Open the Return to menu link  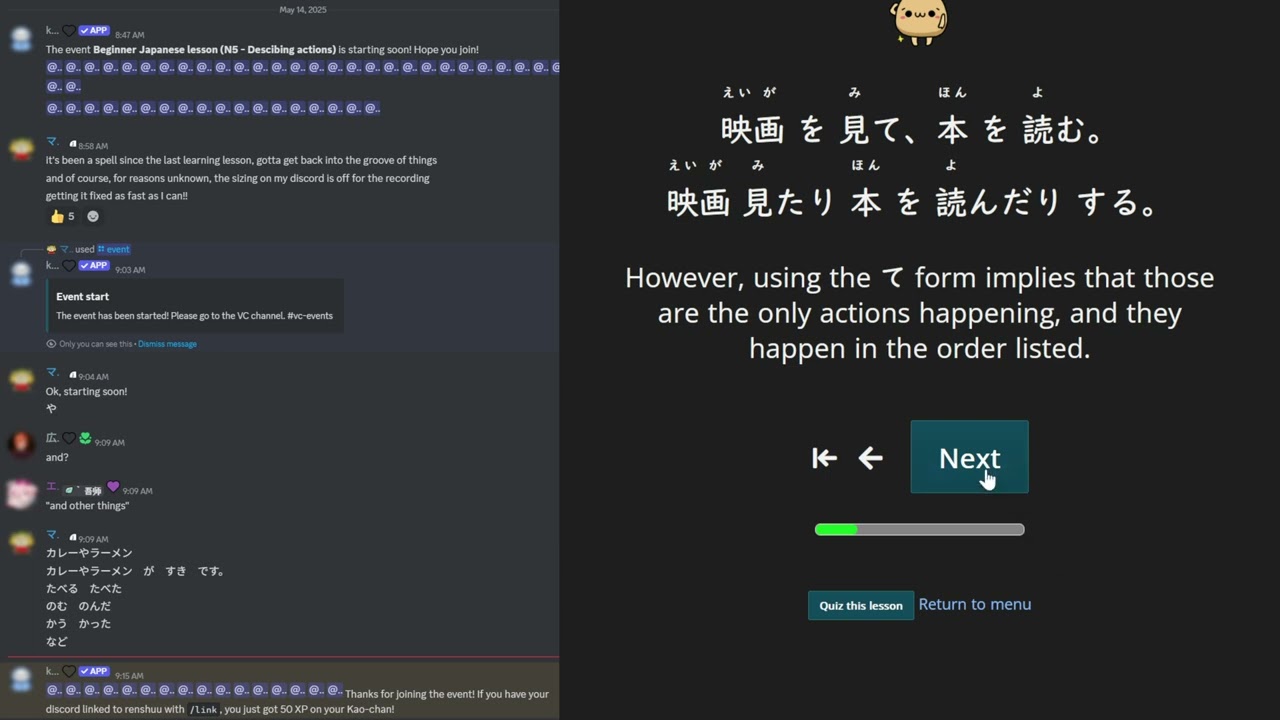[975, 604]
